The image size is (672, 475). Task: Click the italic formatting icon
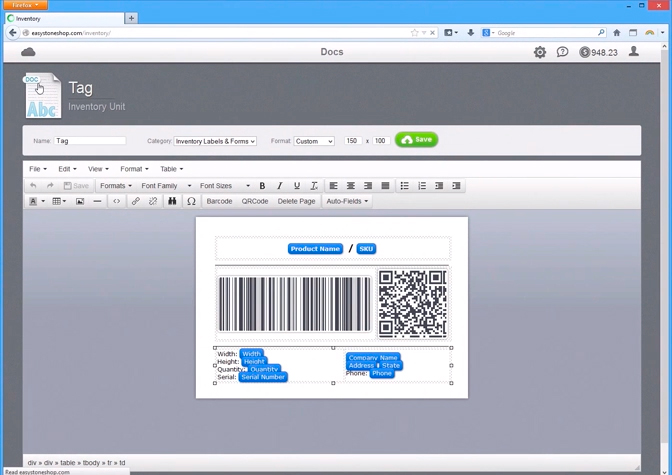click(279, 186)
